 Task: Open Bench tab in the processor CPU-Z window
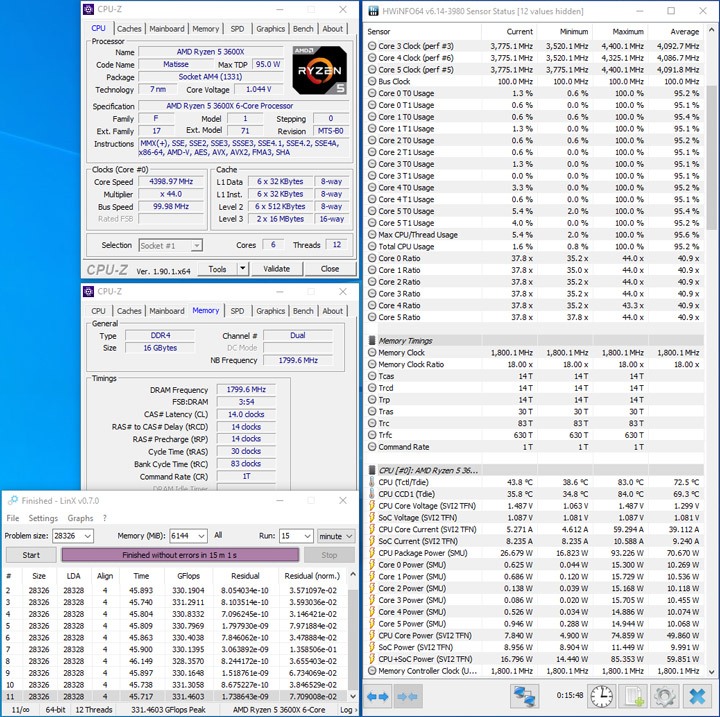click(x=303, y=28)
